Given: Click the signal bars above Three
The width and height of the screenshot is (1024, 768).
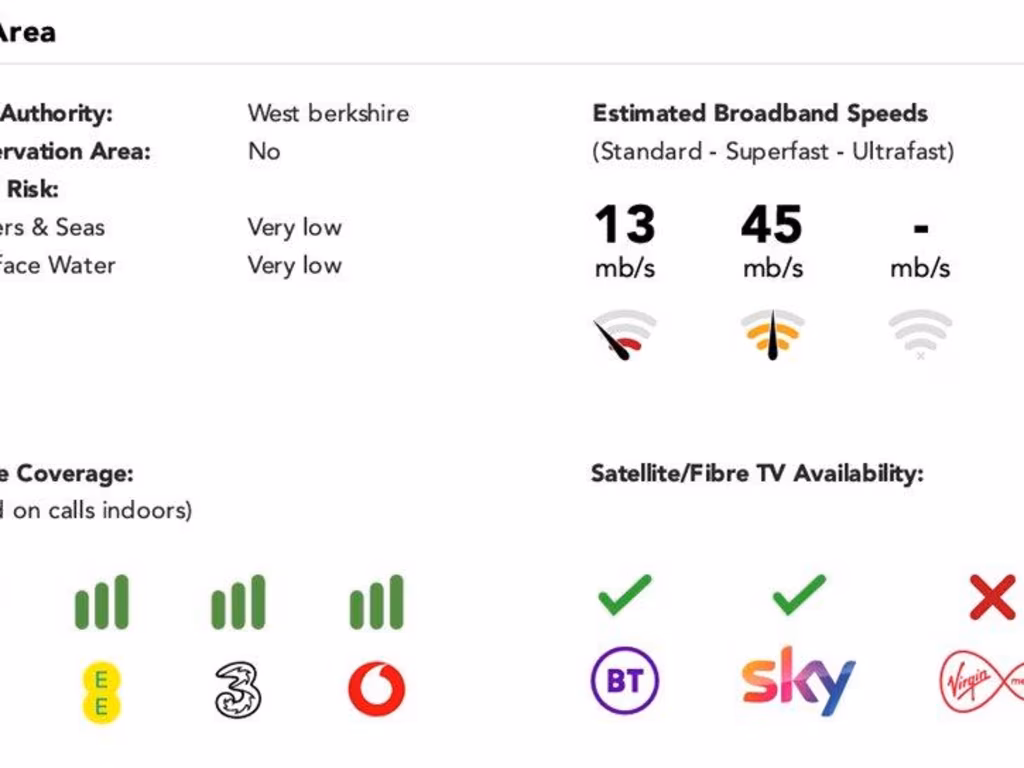Looking at the screenshot, I should coord(239,602).
